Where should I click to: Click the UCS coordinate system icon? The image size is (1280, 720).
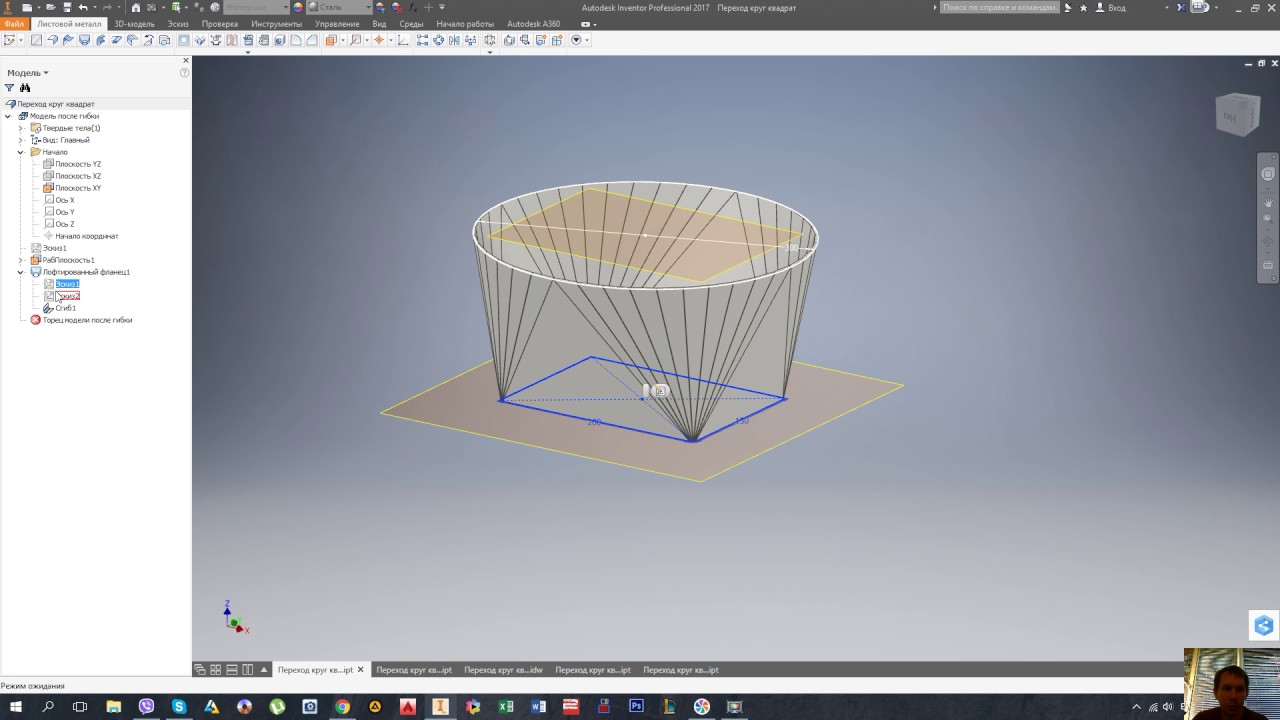click(x=402, y=40)
